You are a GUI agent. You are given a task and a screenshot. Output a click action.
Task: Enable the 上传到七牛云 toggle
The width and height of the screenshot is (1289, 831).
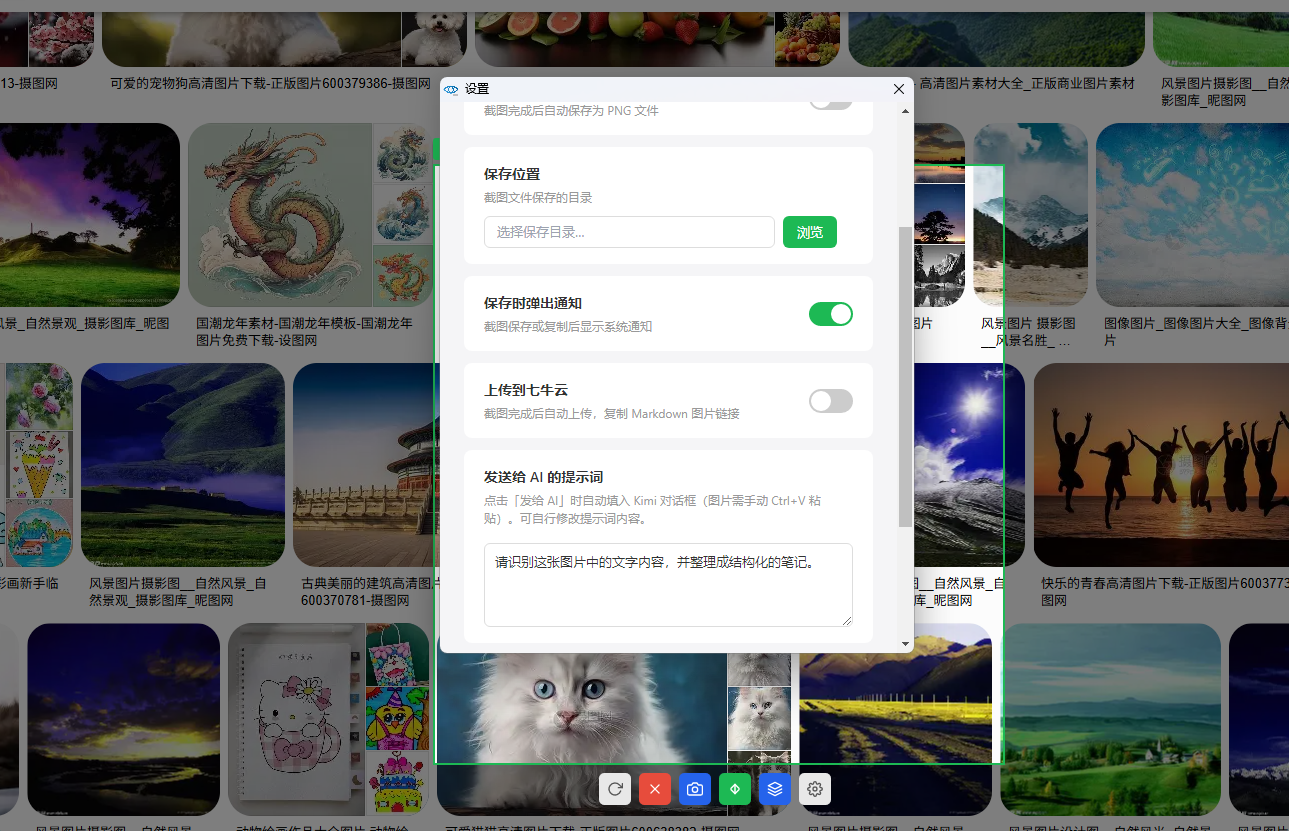831,401
